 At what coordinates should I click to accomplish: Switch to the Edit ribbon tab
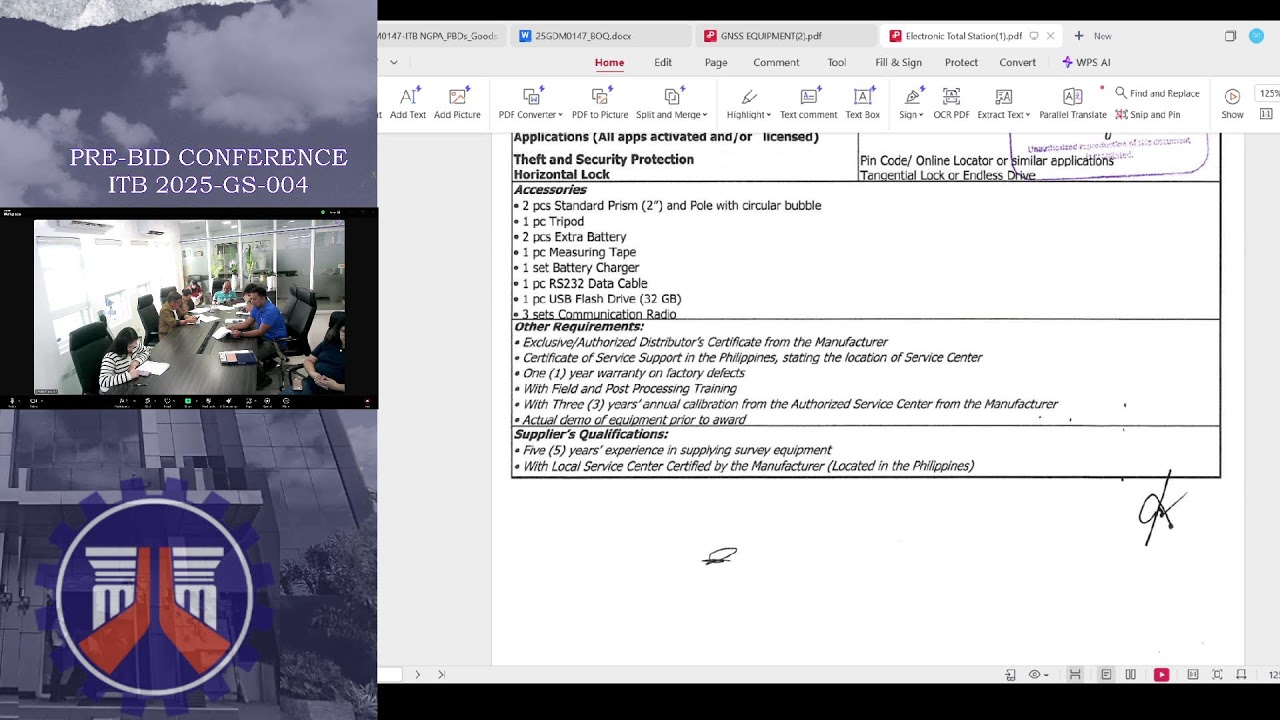(x=663, y=62)
